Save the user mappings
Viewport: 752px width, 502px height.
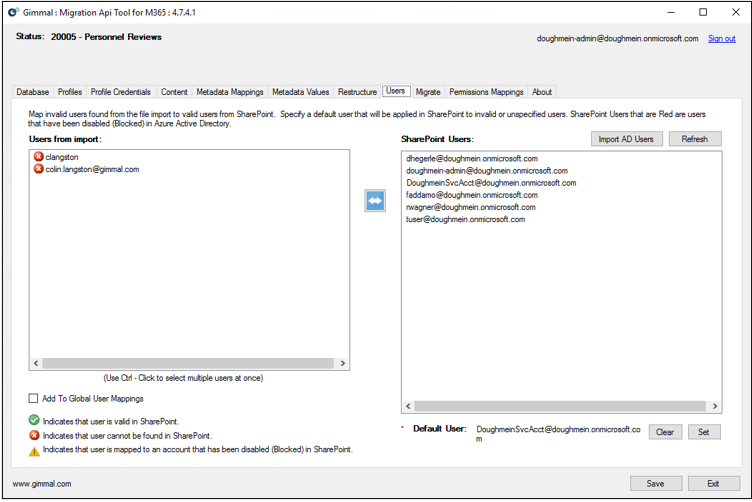[656, 483]
